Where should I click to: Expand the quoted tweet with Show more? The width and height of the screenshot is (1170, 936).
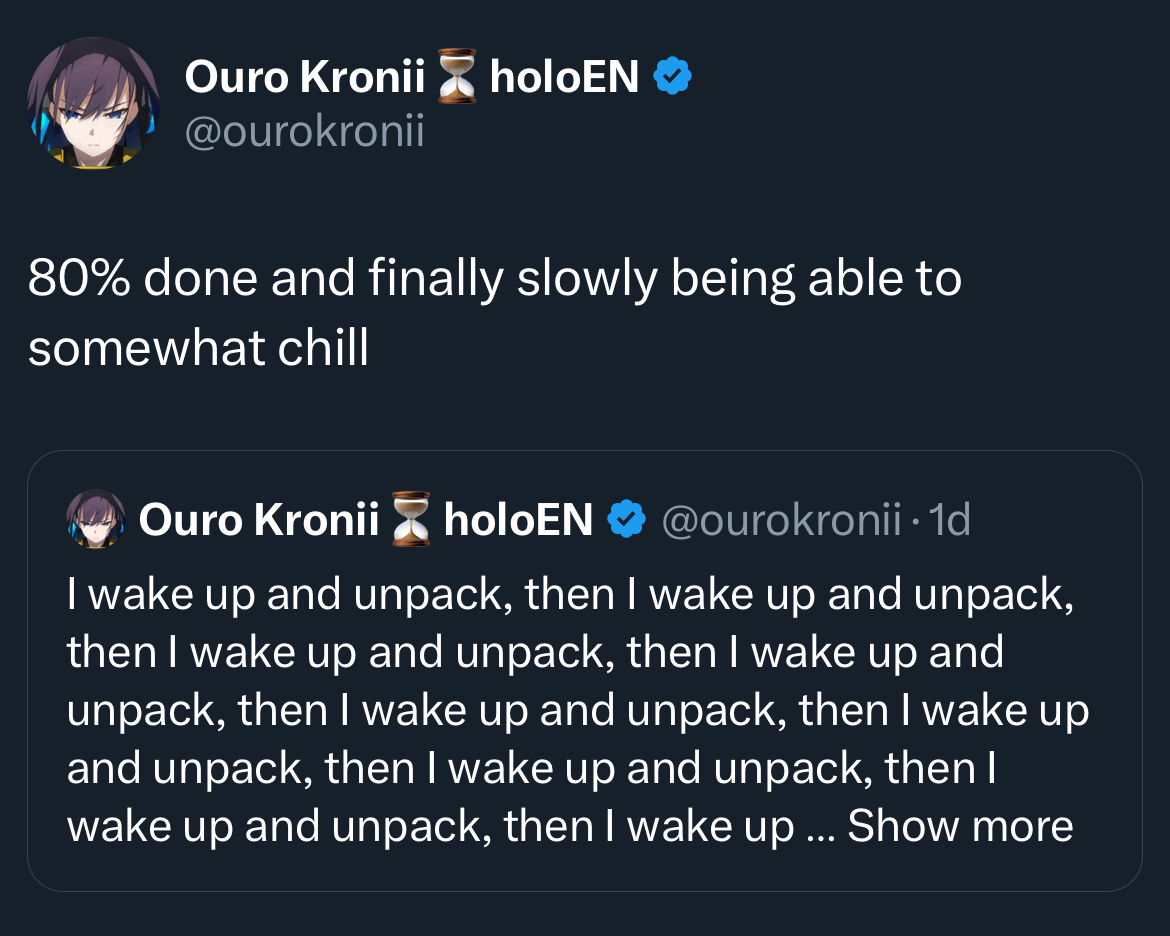pyautogui.click(x=960, y=826)
